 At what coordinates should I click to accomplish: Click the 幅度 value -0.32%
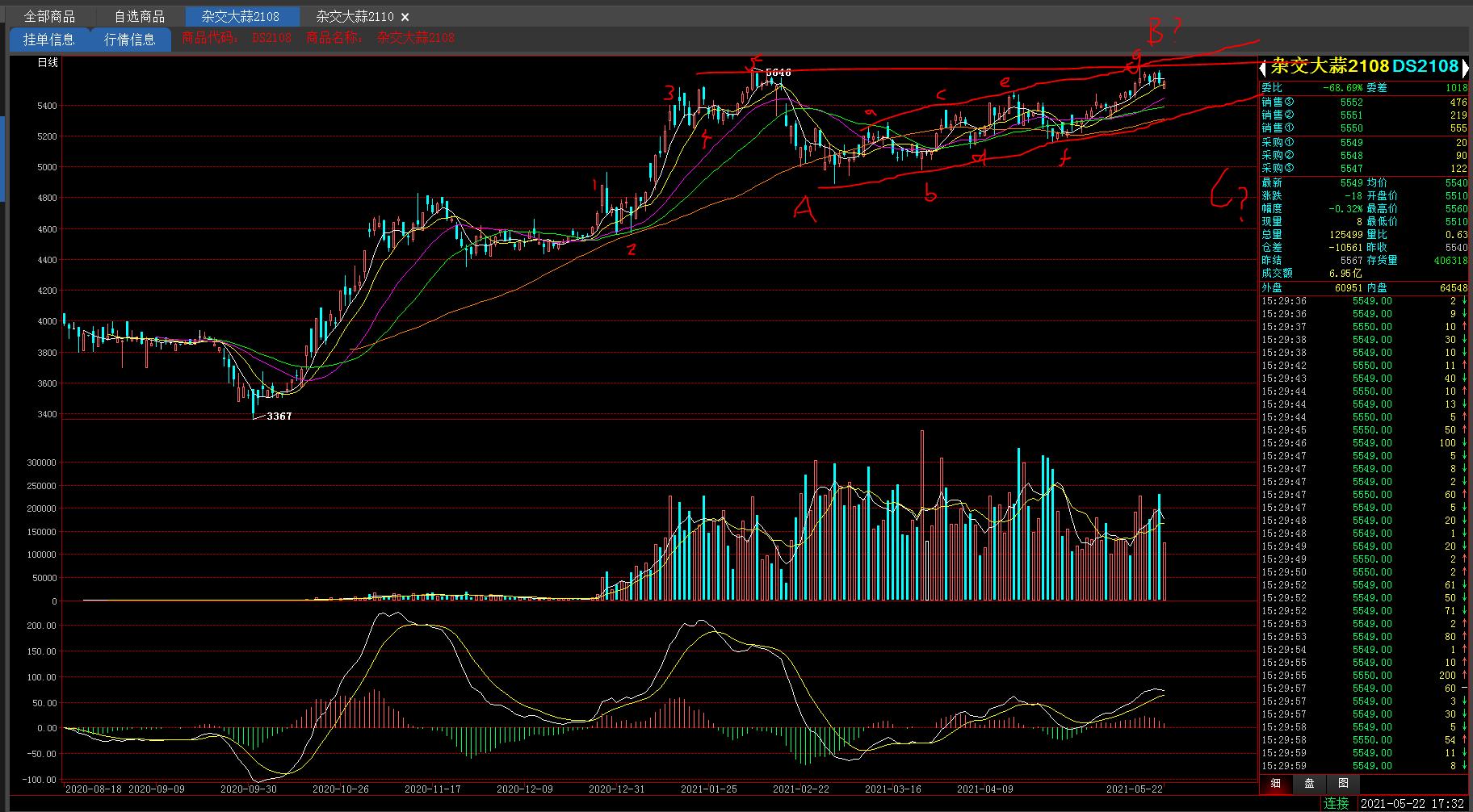point(1345,209)
